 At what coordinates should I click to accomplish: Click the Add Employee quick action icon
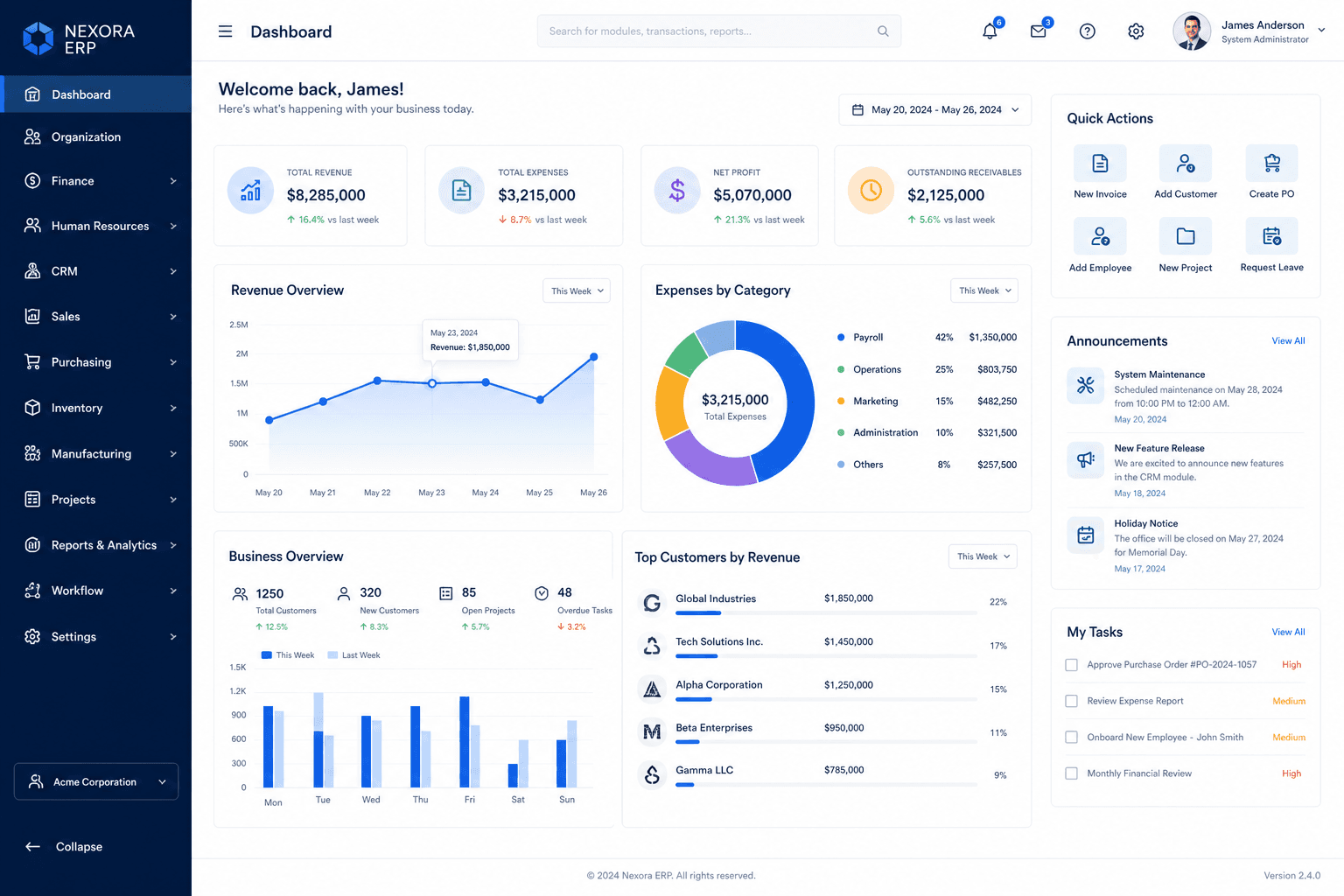point(1100,236)
